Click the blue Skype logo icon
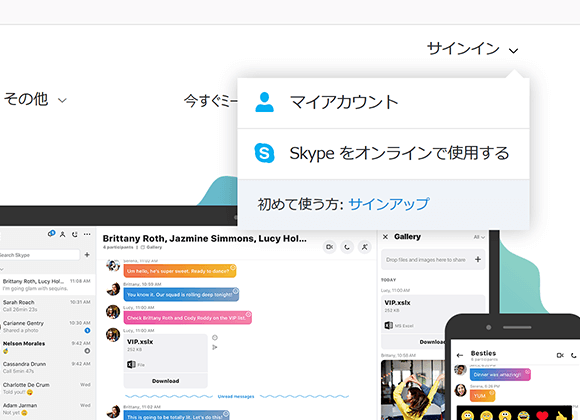Viewport: 580px width, 420px height. point(264,153)
